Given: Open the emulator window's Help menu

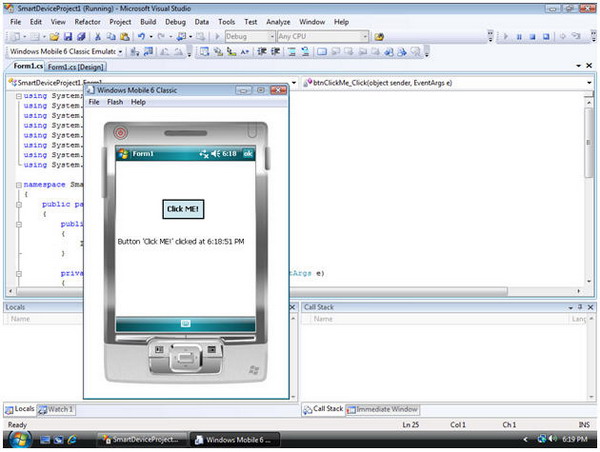Looking at the screenshot, I should click(138, 102).
